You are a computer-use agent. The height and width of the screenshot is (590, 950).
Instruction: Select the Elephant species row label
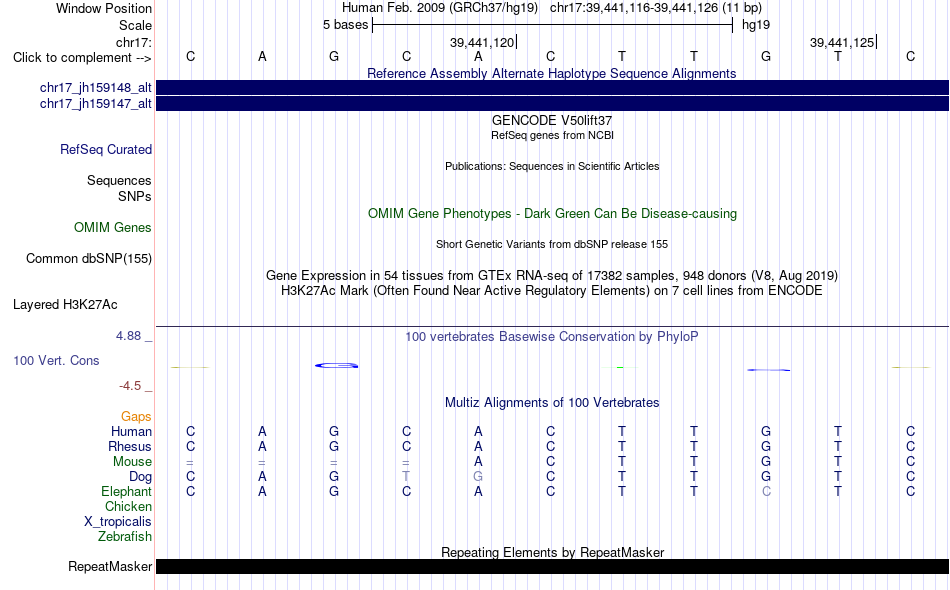coord(127,491)
